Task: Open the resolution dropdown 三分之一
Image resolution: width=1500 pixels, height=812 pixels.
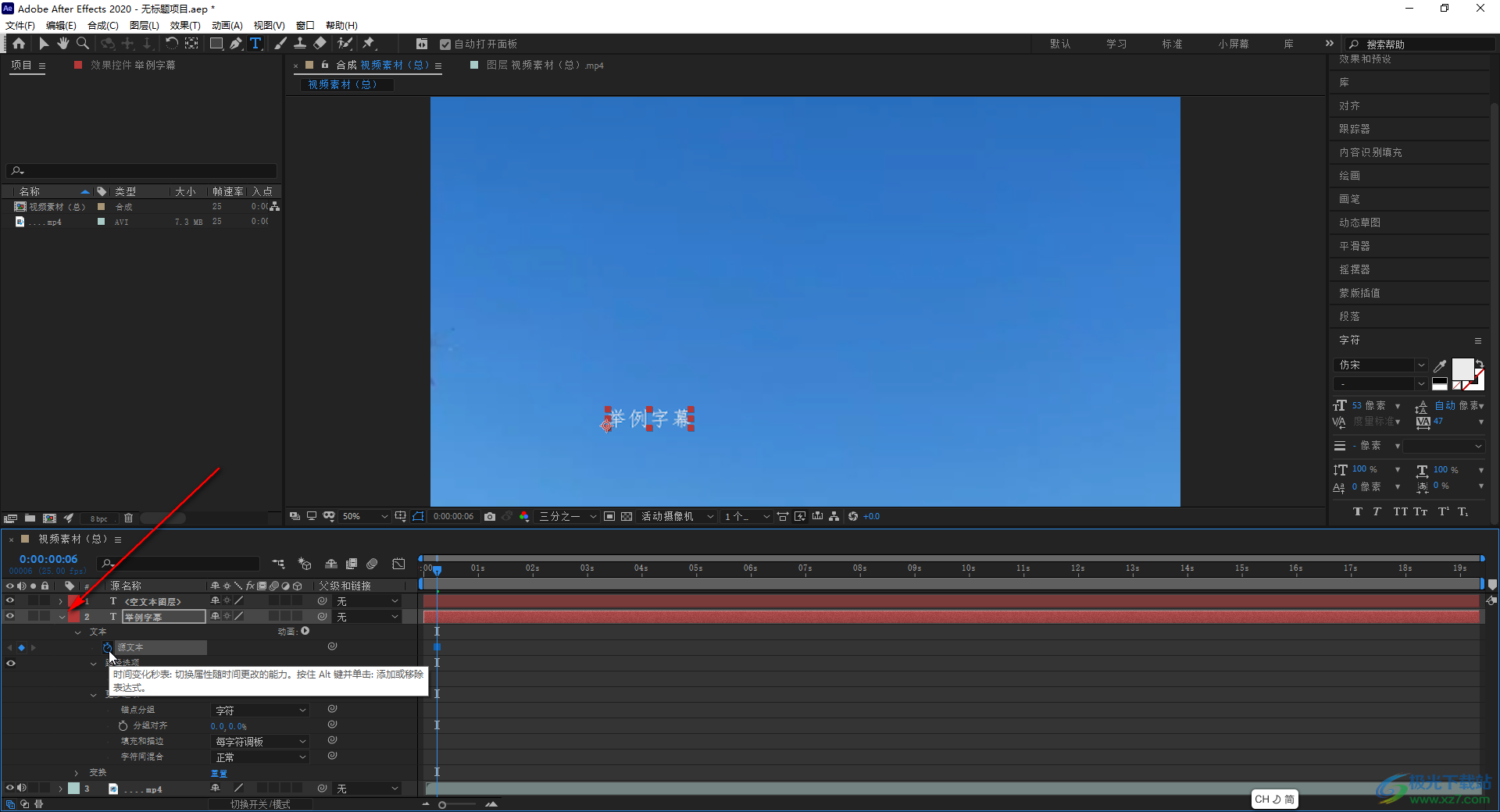Action: coord(568,516)
